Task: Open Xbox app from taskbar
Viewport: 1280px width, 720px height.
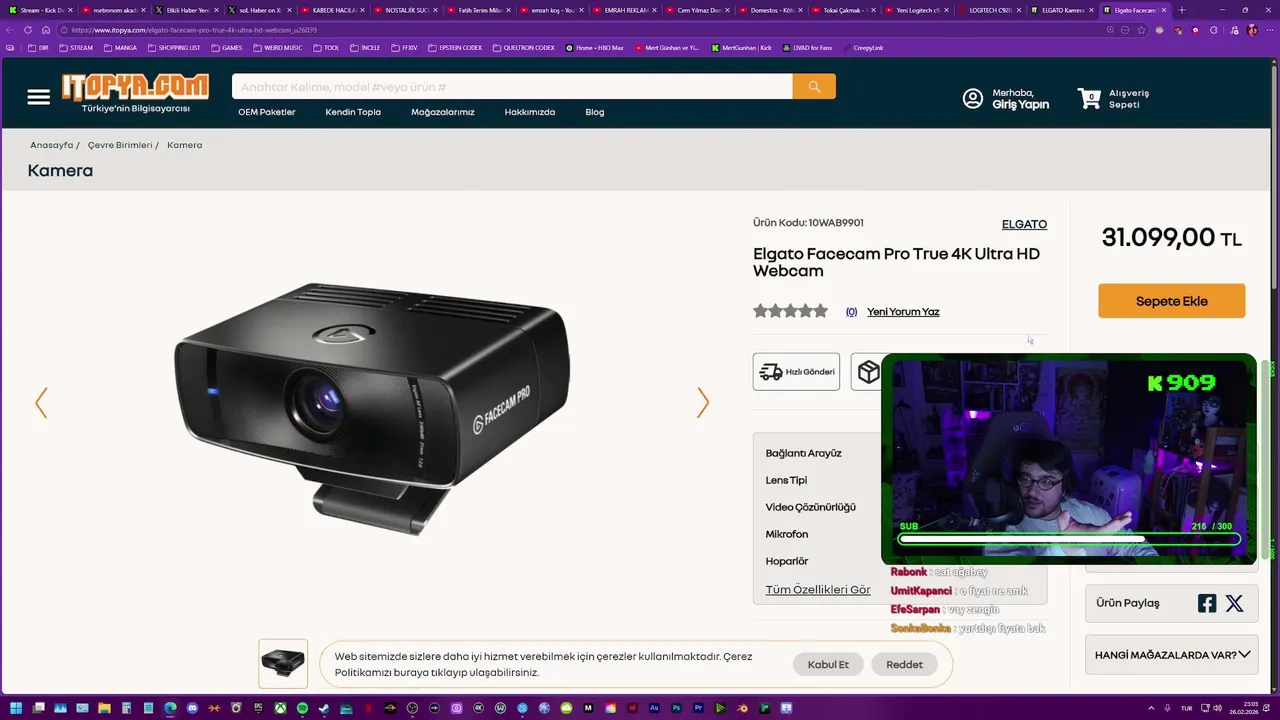Action: pos(280,708)
